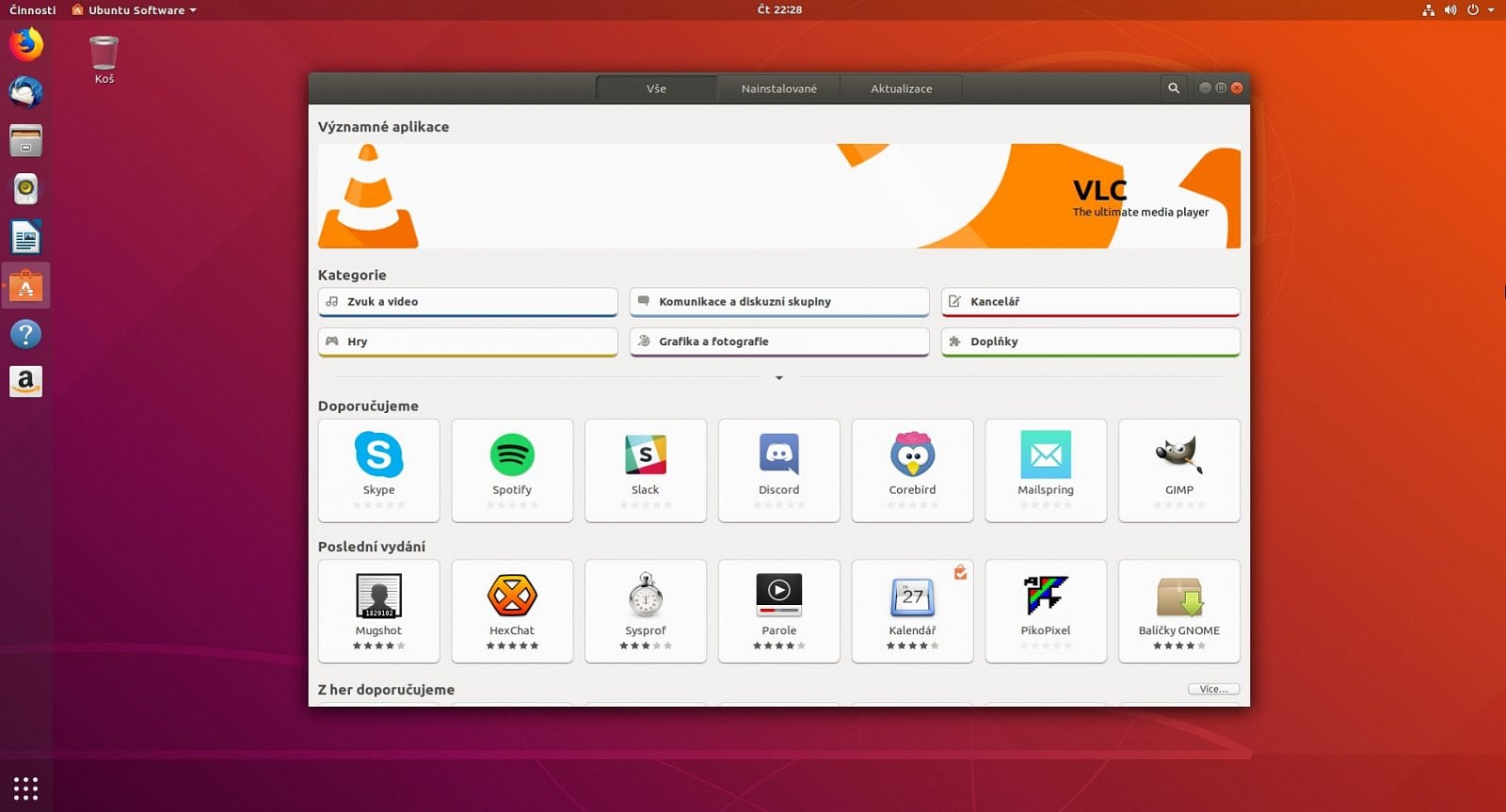Image resolution: width=1506 pixels, height=812 pixels.
Task: Open the Discord app tile
Action: point(779,470)
